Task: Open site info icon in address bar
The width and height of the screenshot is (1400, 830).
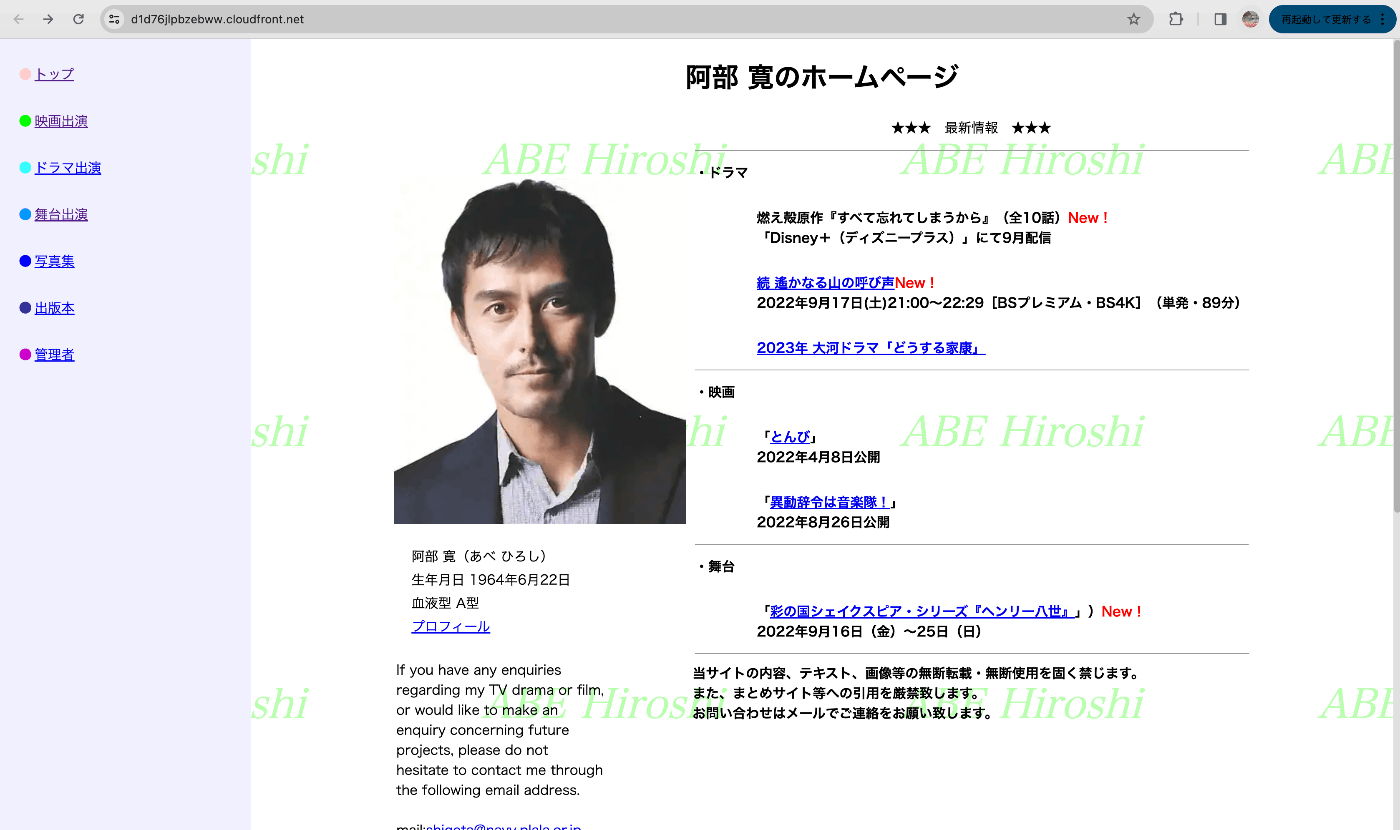Action: click(114, 19)
